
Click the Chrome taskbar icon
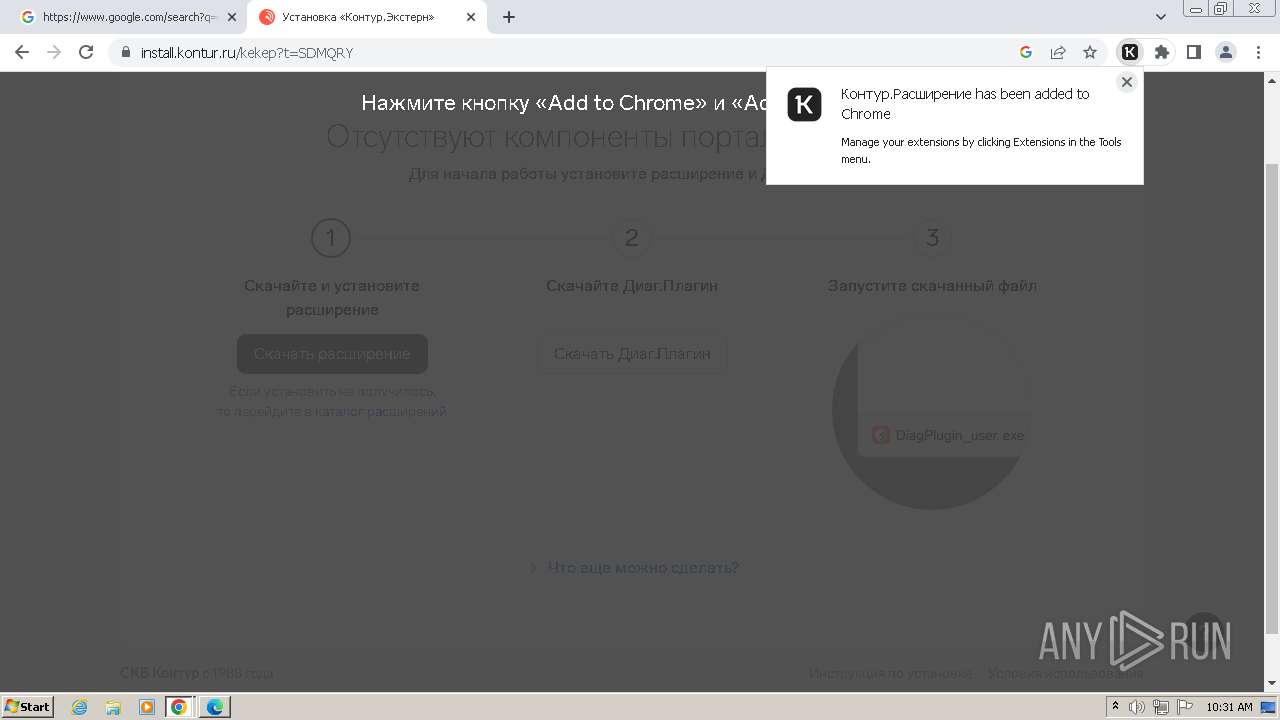(x=179, y=707)
